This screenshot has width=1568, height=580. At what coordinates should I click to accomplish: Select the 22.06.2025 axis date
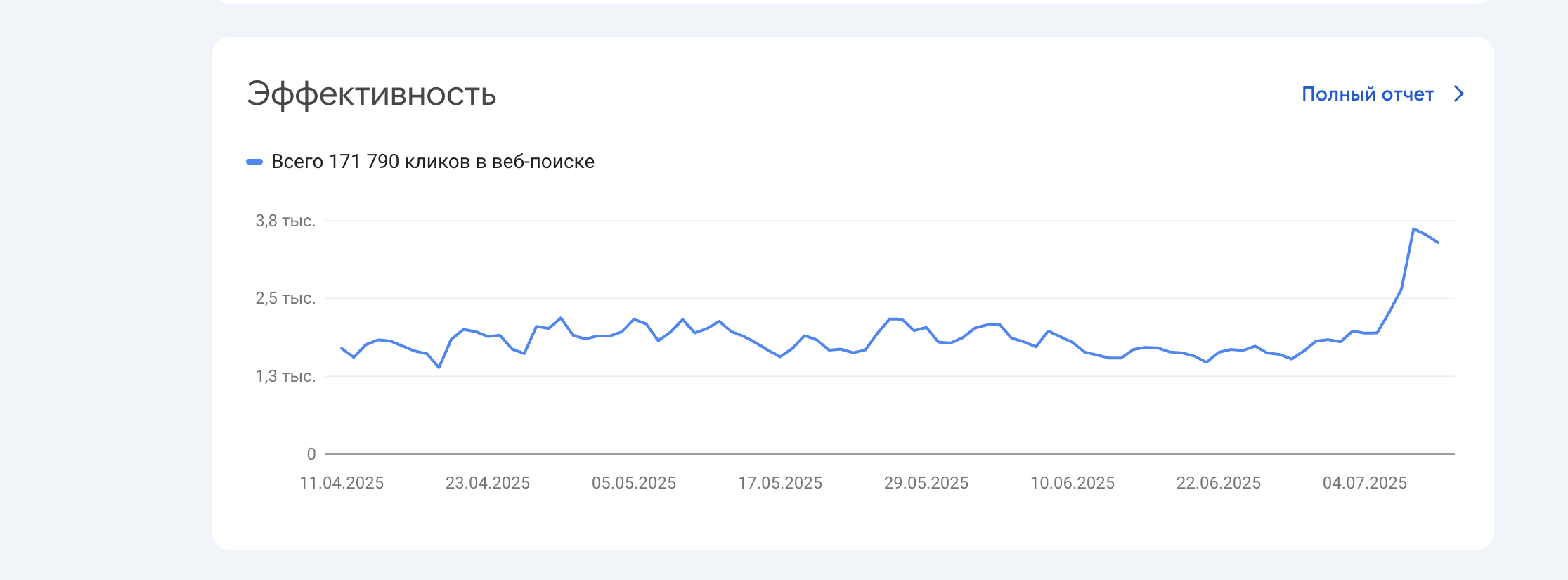point(1219,483)
